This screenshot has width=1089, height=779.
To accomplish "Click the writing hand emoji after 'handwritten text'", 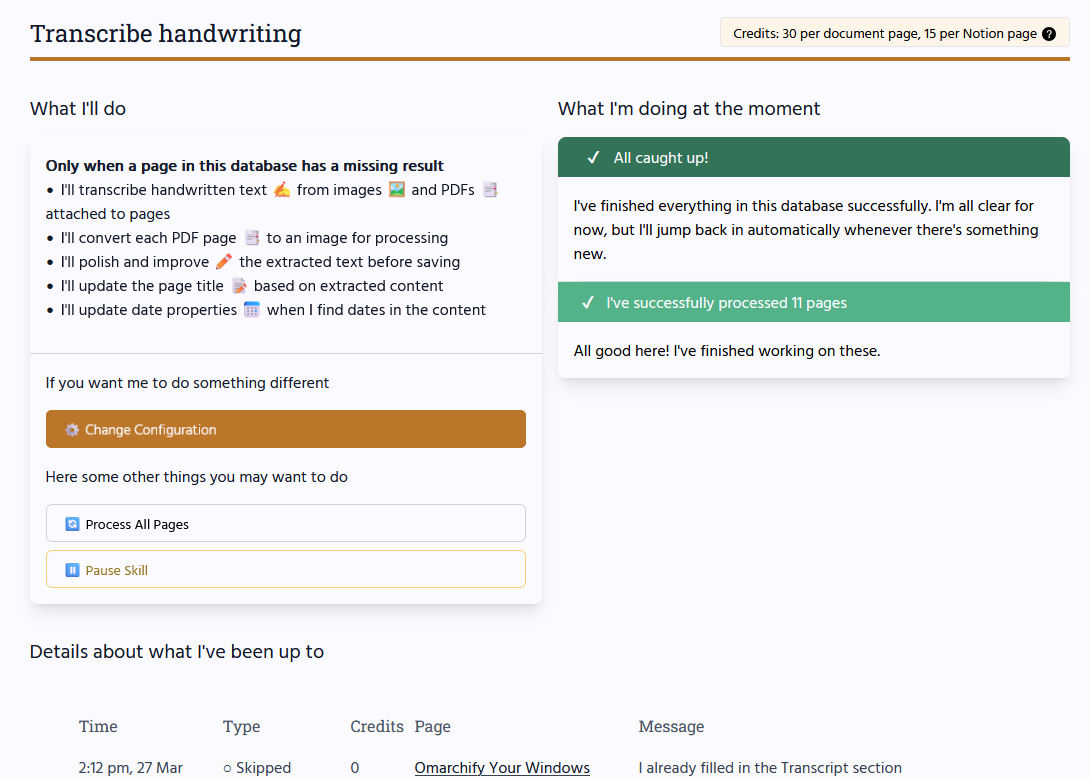I will (282, 190).
